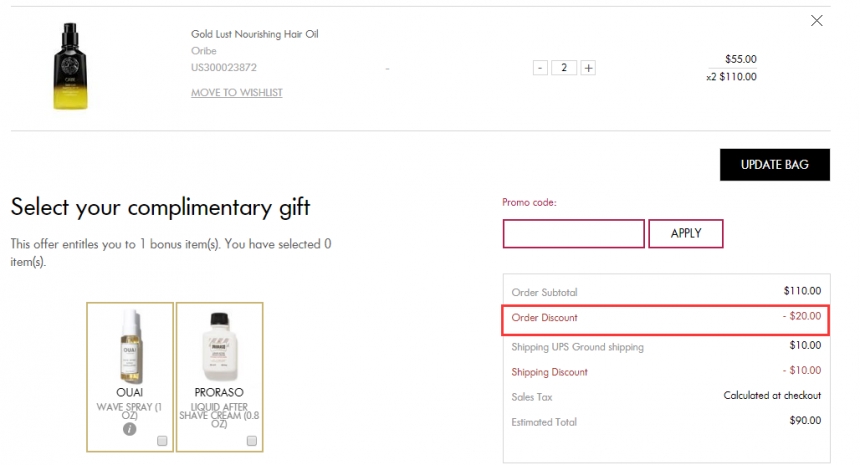The height and width of the screenshot is (465, 860).
Task: Click the product SKU US300023872
Action: (x=223, y=68)
